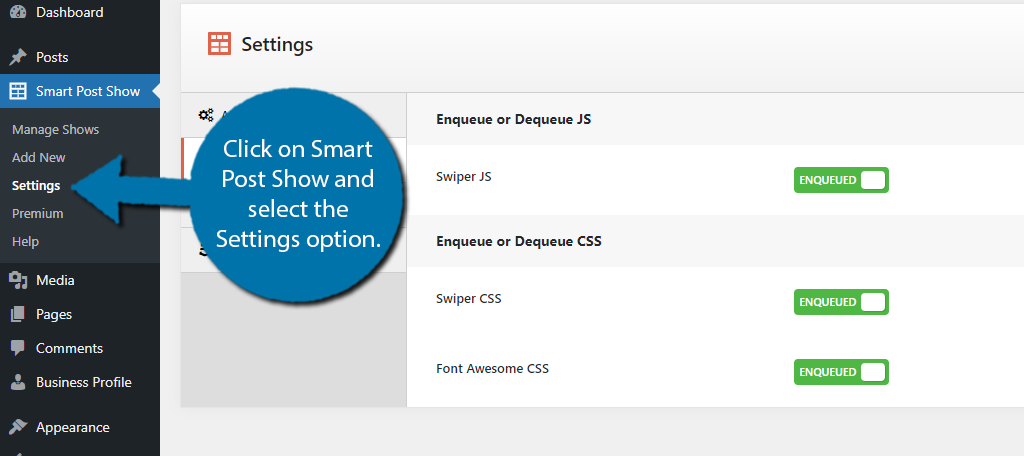Click the Comments speech bubble icon
Image resolution: width=1024 pixels, height=456 pixels.
18,348
